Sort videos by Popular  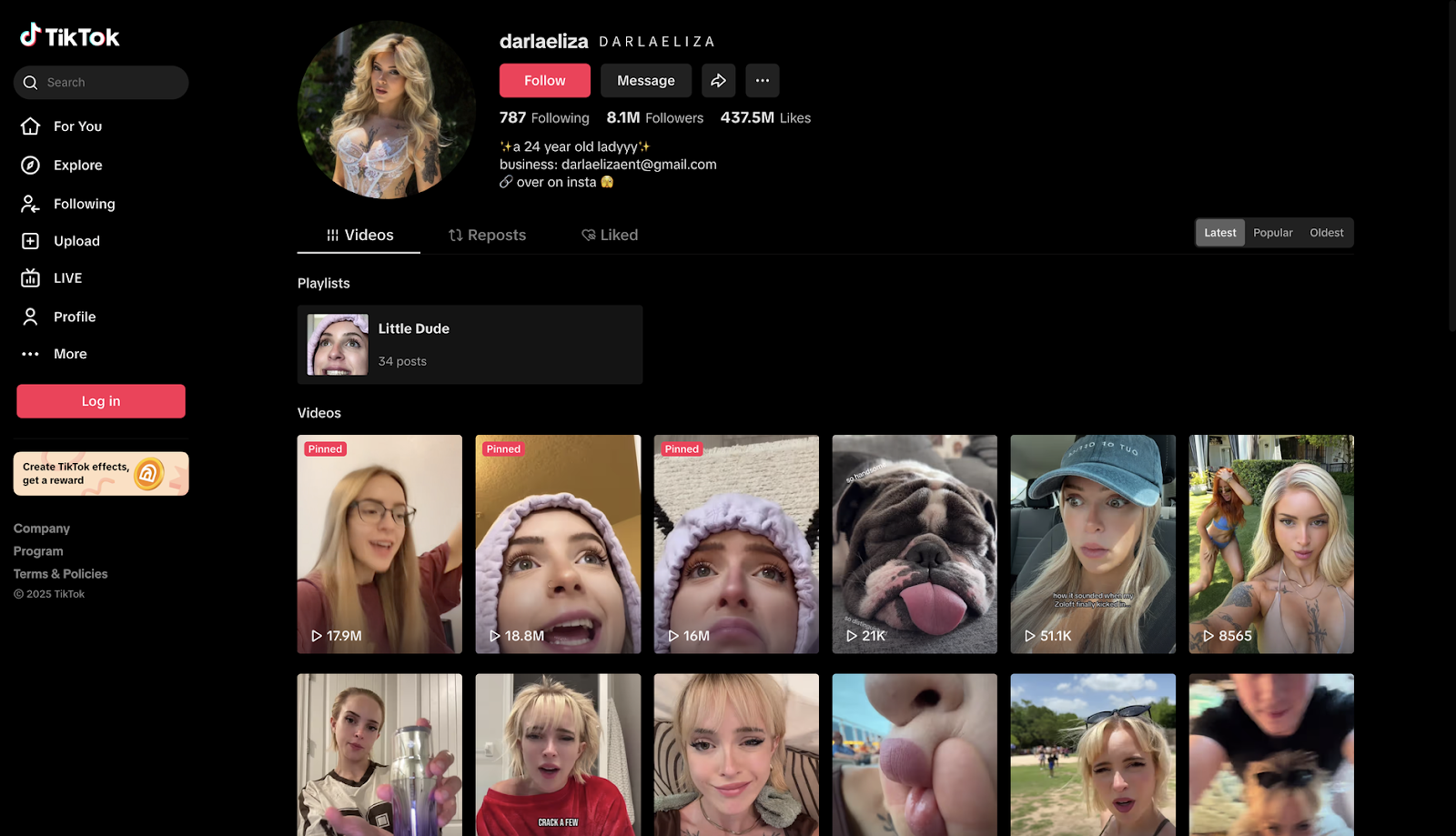coord(1272,233)
